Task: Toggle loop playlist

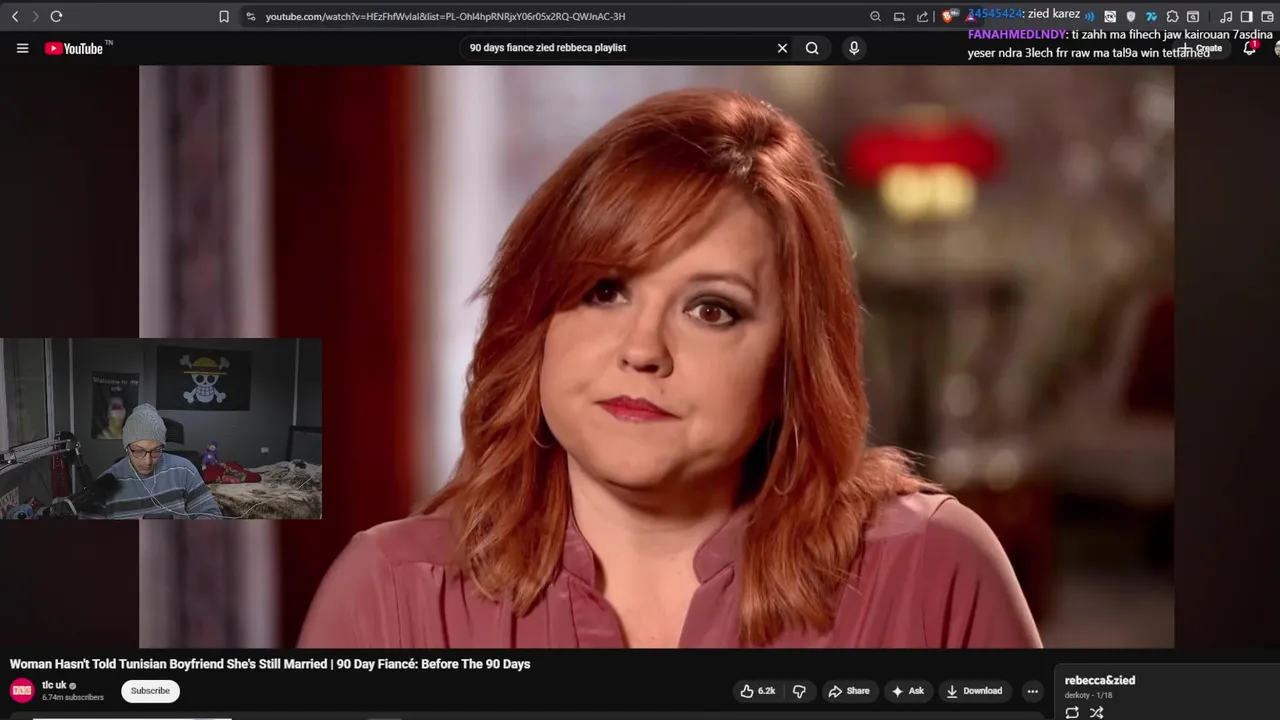Action: (1072, 712)
